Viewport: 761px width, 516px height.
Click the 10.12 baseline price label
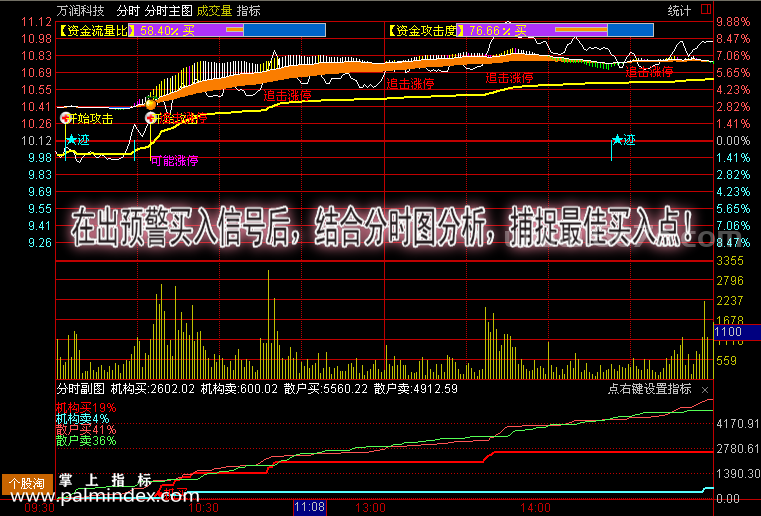pyautogui.click(x=36, y=141)
